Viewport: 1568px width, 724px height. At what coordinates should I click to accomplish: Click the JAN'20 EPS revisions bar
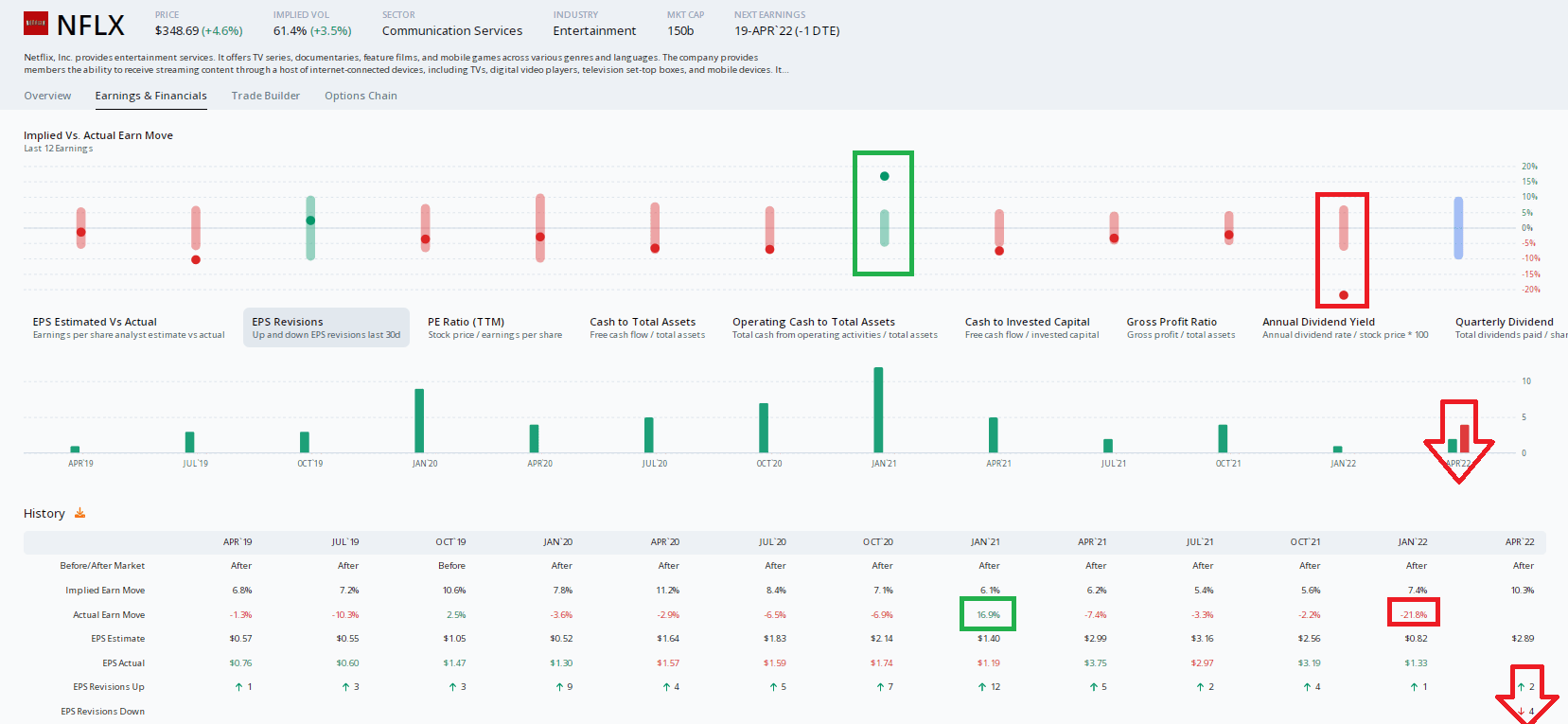pyautogui.click(x=419, y=421)
